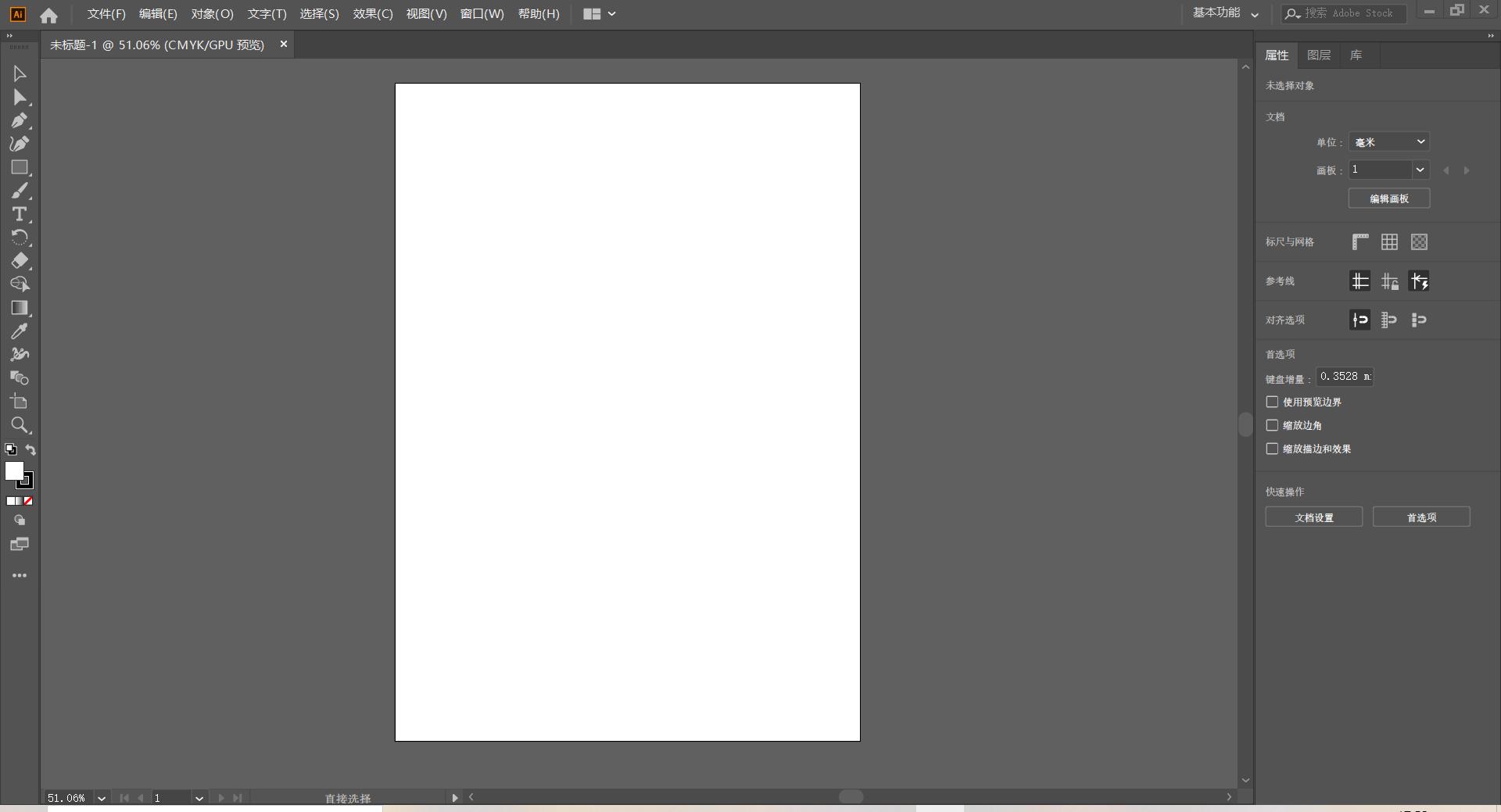Open the 画板 artboard number dropdown
The height and width of the screenshot is (812, 1501).
tap(1420, 170)
